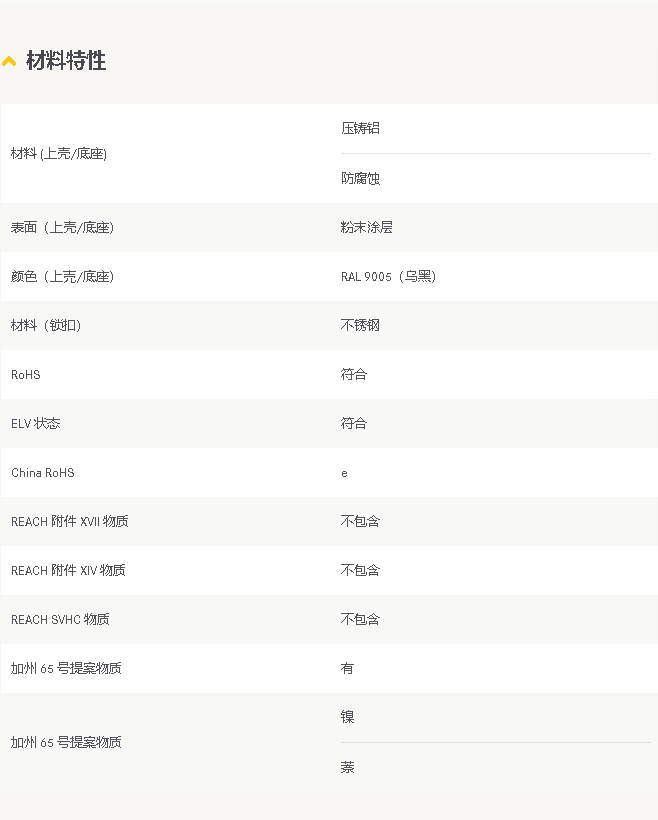Select the ELV 状态 label
The width and height of the screenshot is (658, 820).
click(36, 424)
